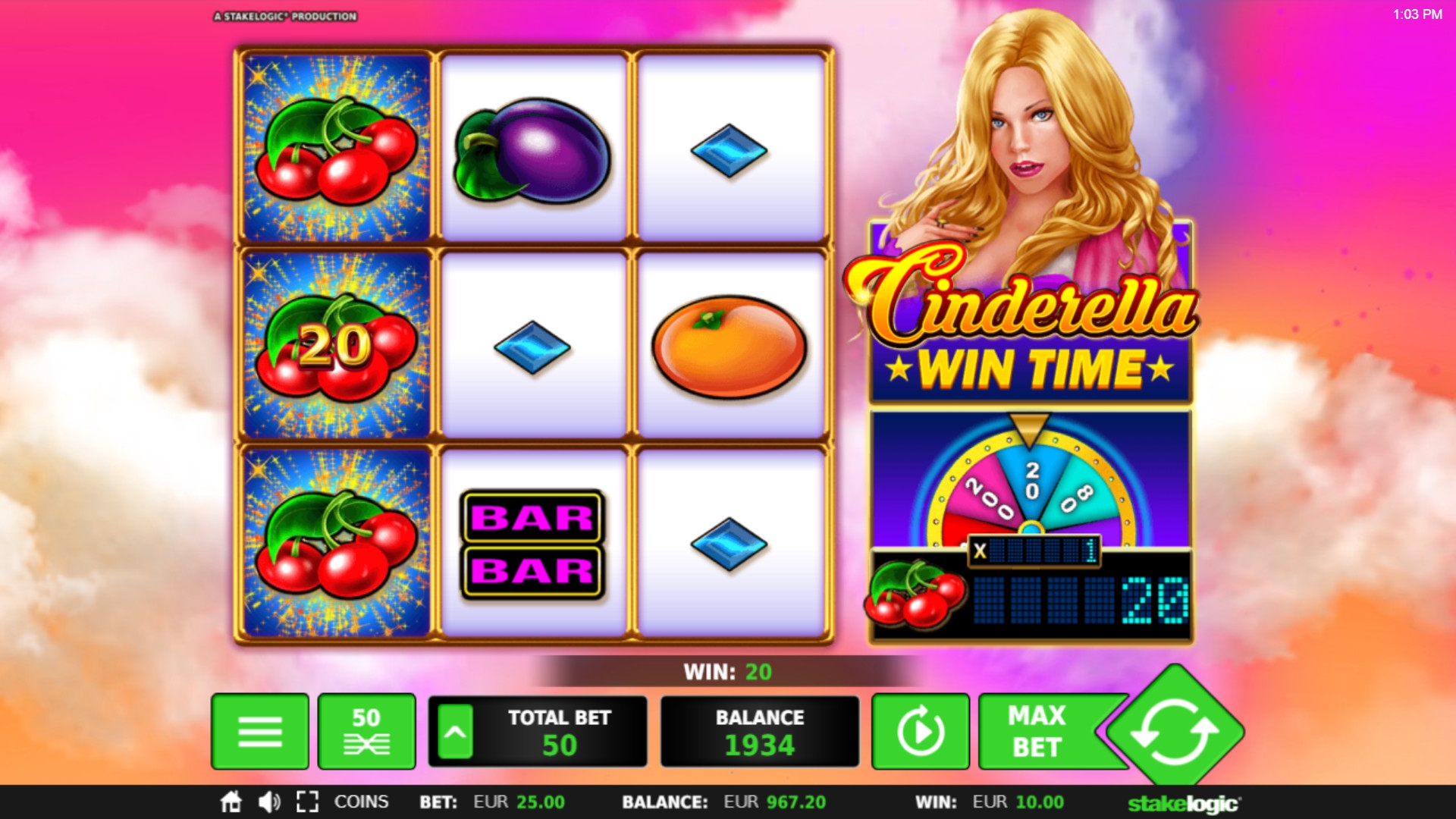Click the bonus wheel with 20 segment

coord(1031,480)
